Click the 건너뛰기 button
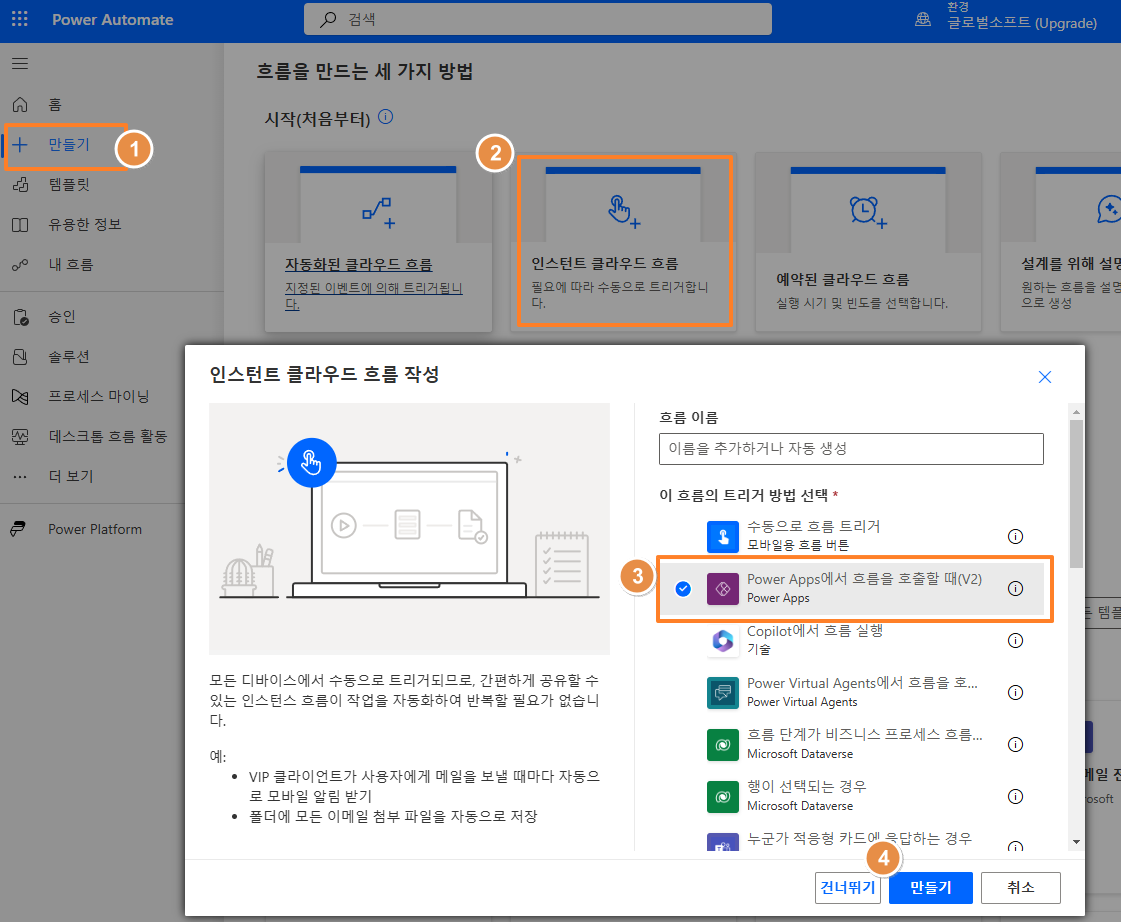The height and width of the screenshot is (922, 1121). coord(847,888)
